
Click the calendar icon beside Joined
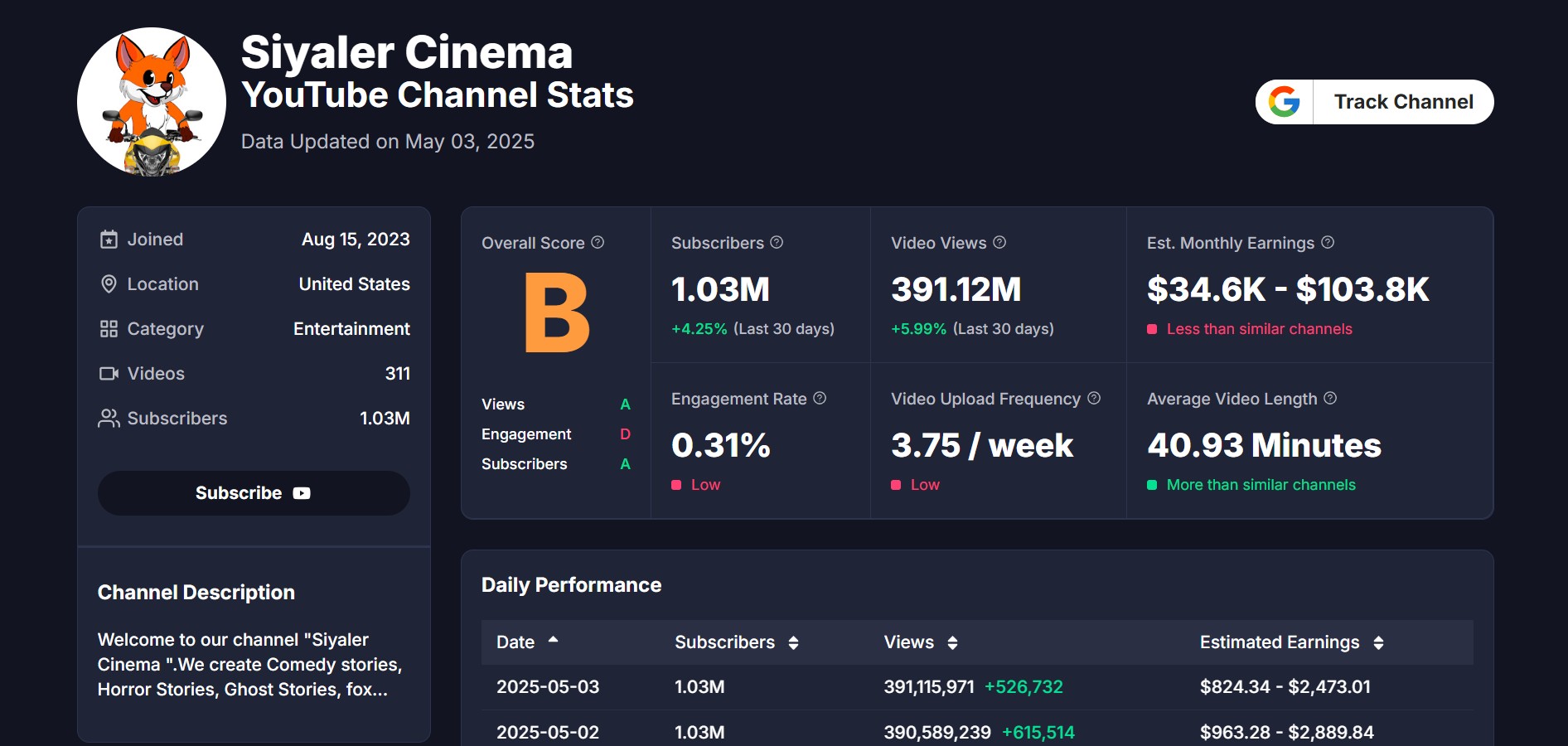click(109, 239)
